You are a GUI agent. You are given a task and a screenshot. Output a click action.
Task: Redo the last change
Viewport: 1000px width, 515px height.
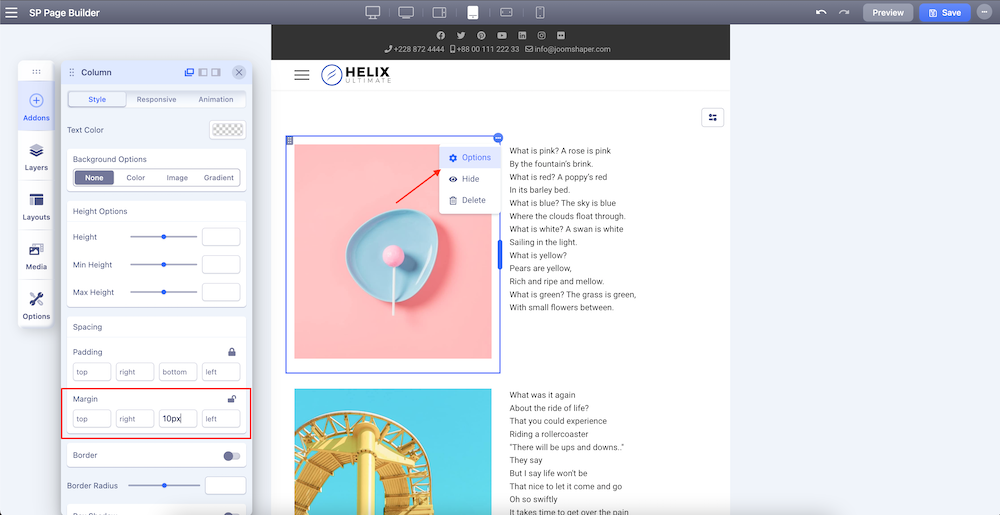(844, 12)
